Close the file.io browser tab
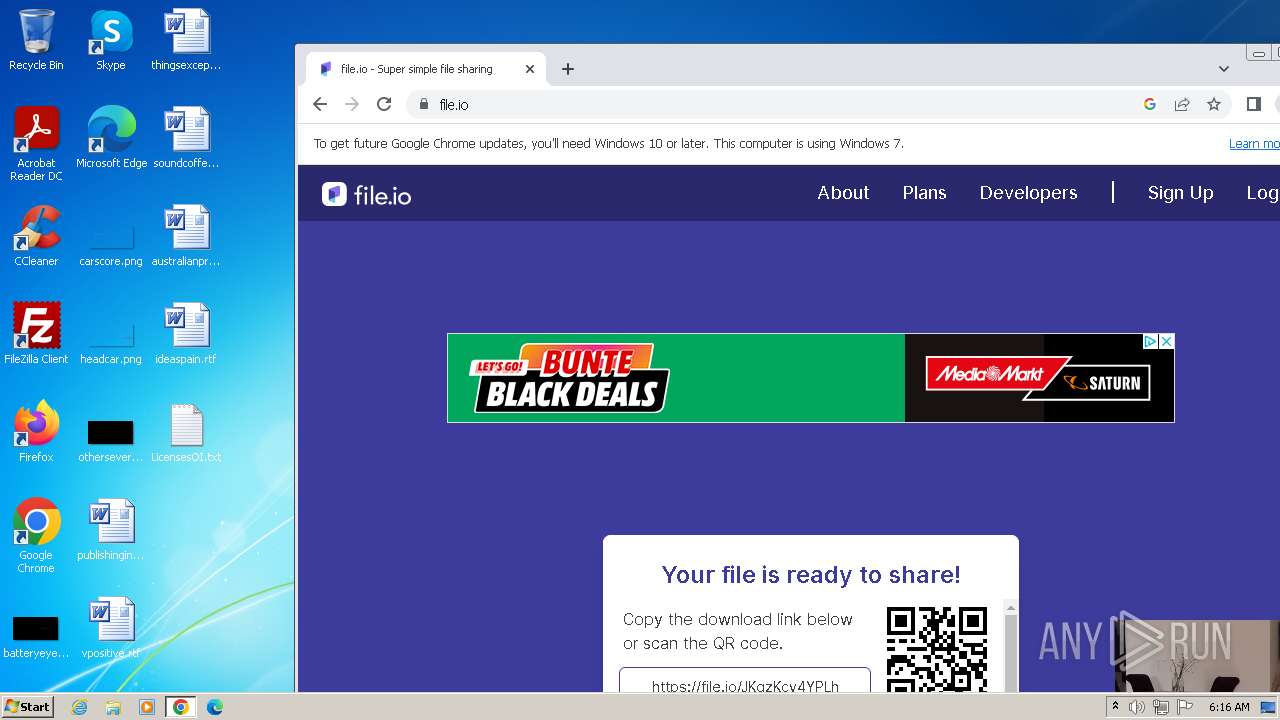This screenshot has height=720, width=1280. click(x=530, y=69)
